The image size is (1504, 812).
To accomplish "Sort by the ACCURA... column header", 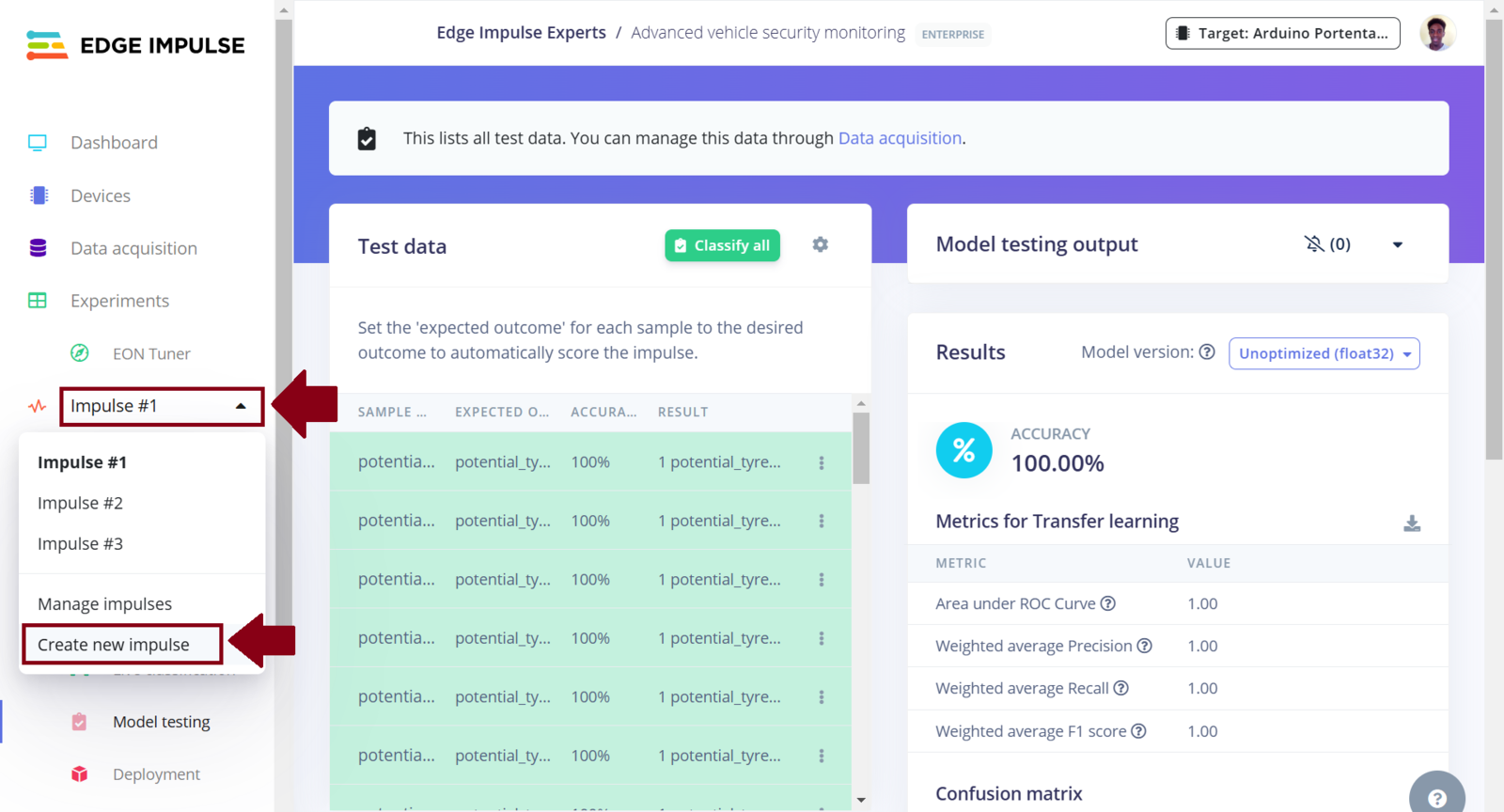I will pyautogui.click(x=603, y=412).
